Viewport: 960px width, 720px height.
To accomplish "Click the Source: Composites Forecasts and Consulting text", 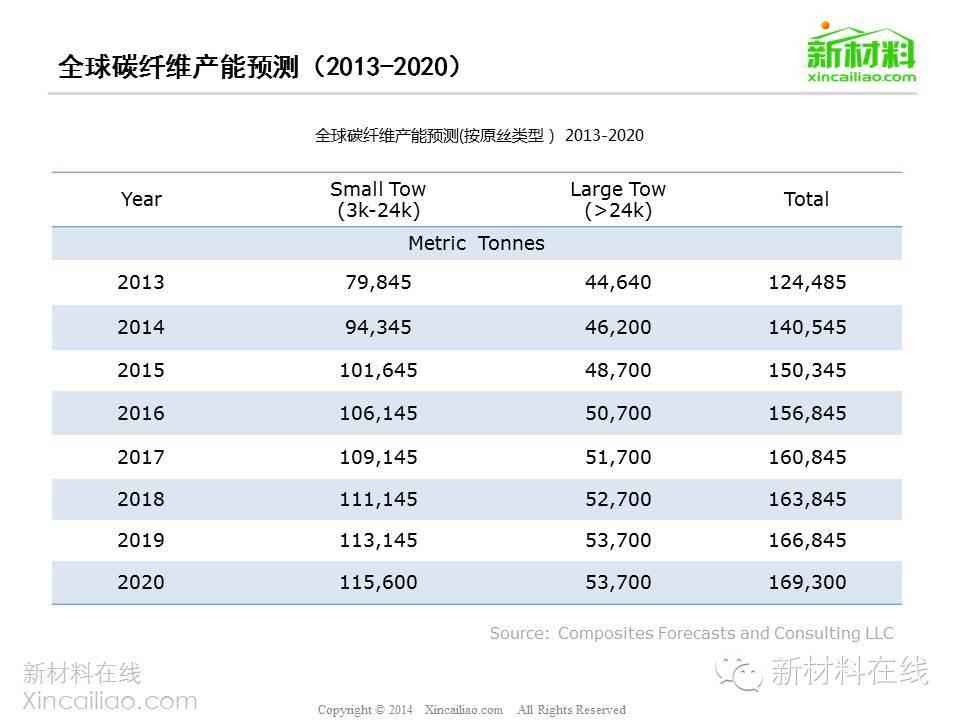I will pyautogui.click(x=691, y=633).
